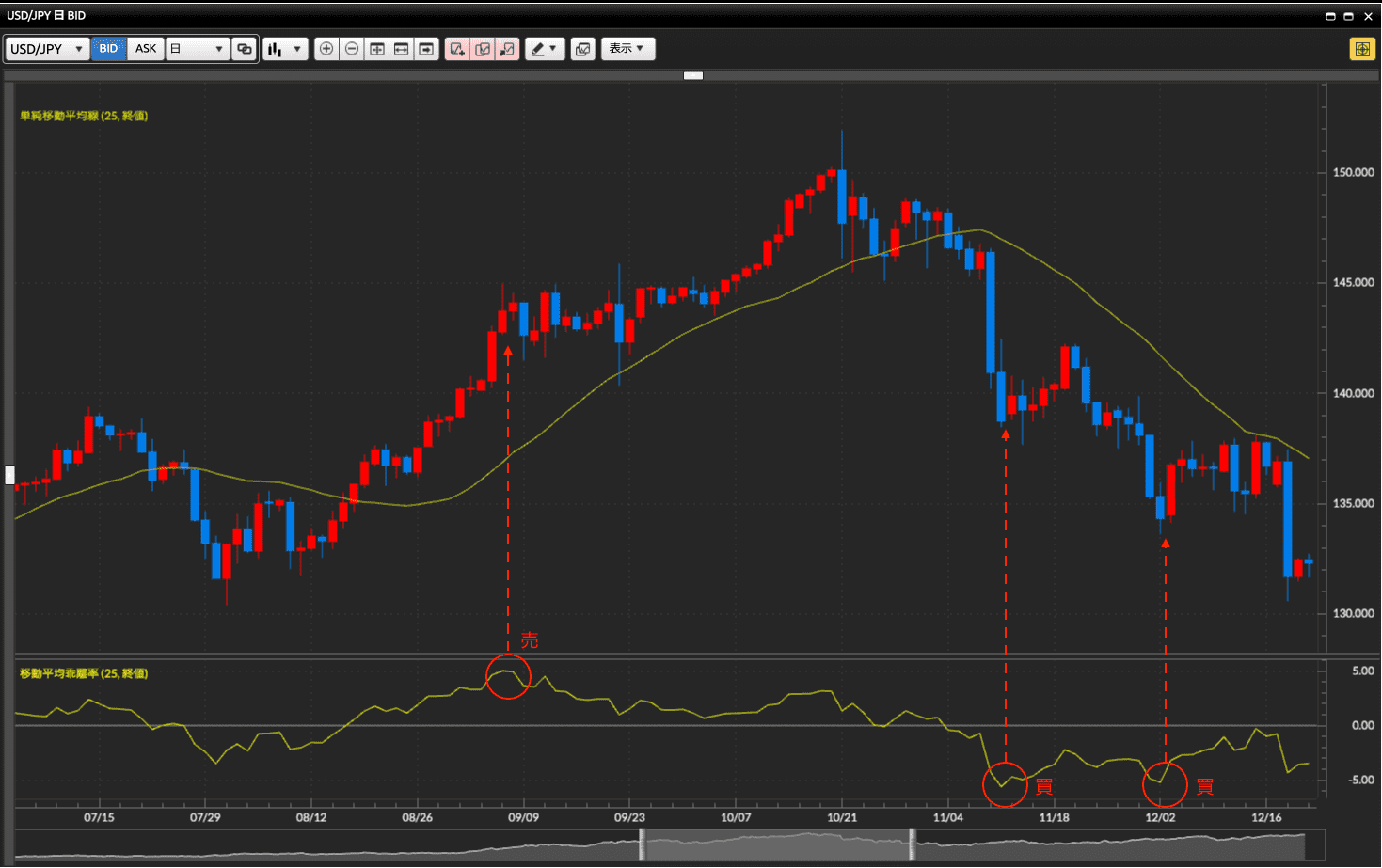Click the 135.000 price axis label

click(x=1353, y=503)
